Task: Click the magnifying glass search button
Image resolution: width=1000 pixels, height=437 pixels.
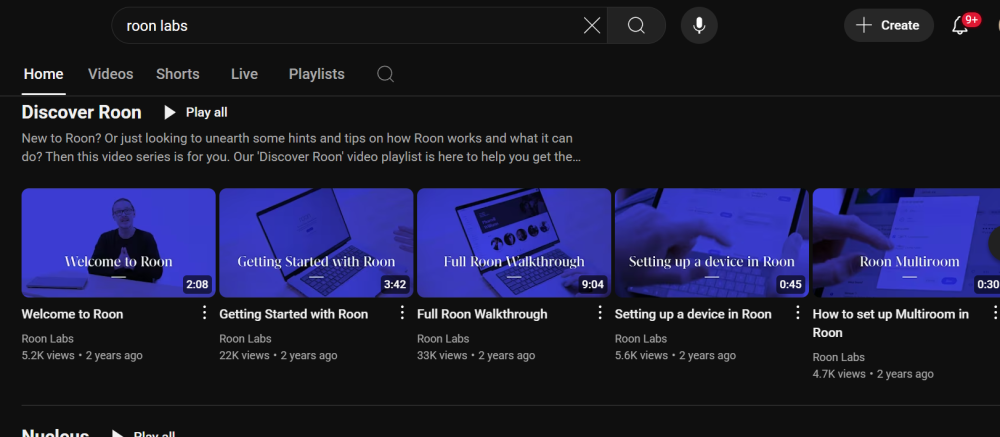Action: pos(636,26)
